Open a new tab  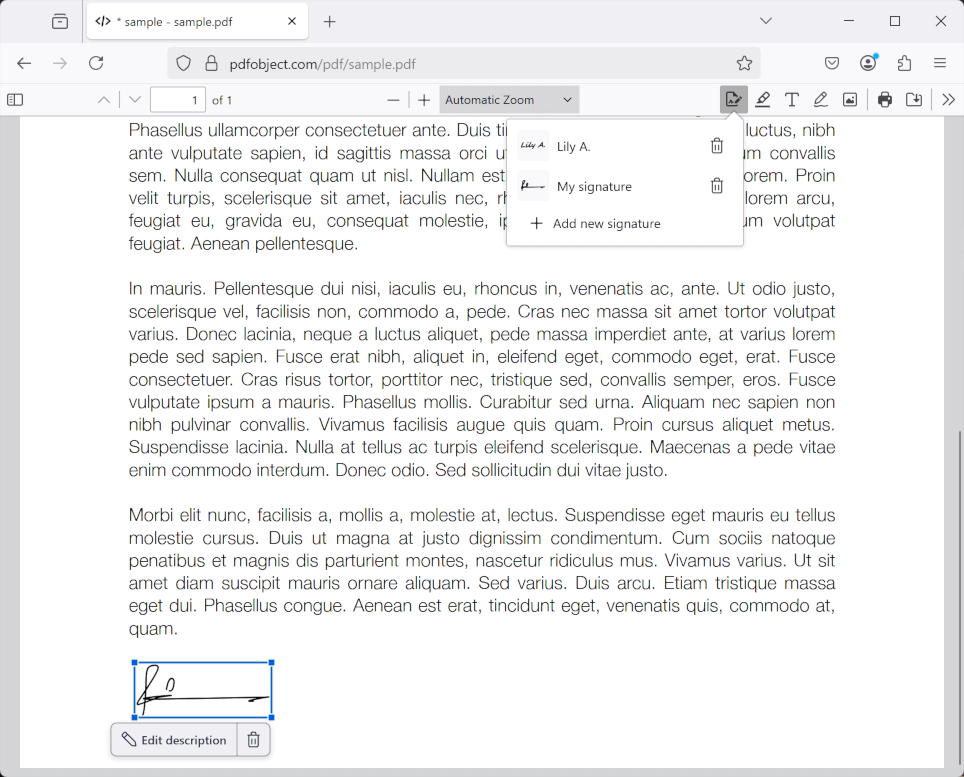330,22
